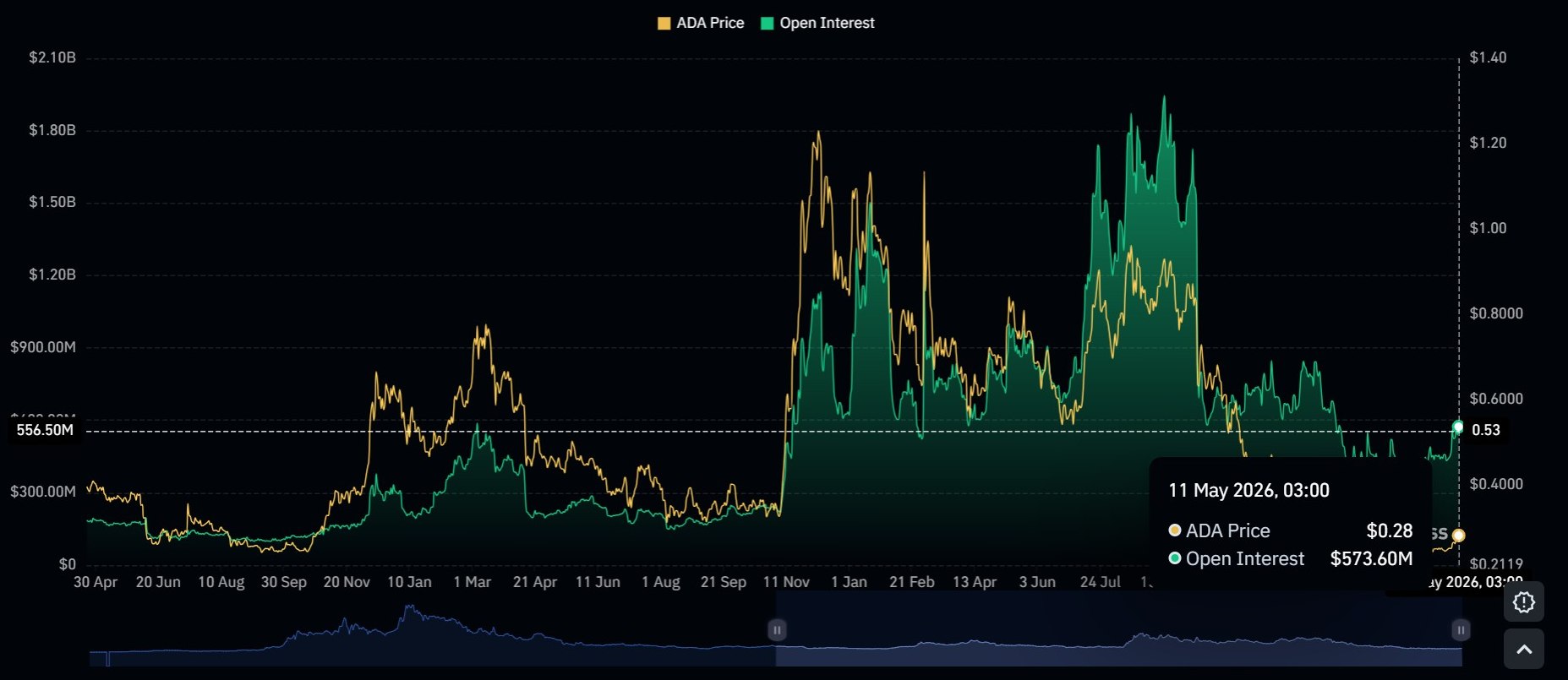Screen dimensions: 1568x680
Task: Open the chart settings gear icon
Action: tap(1524, 602)
